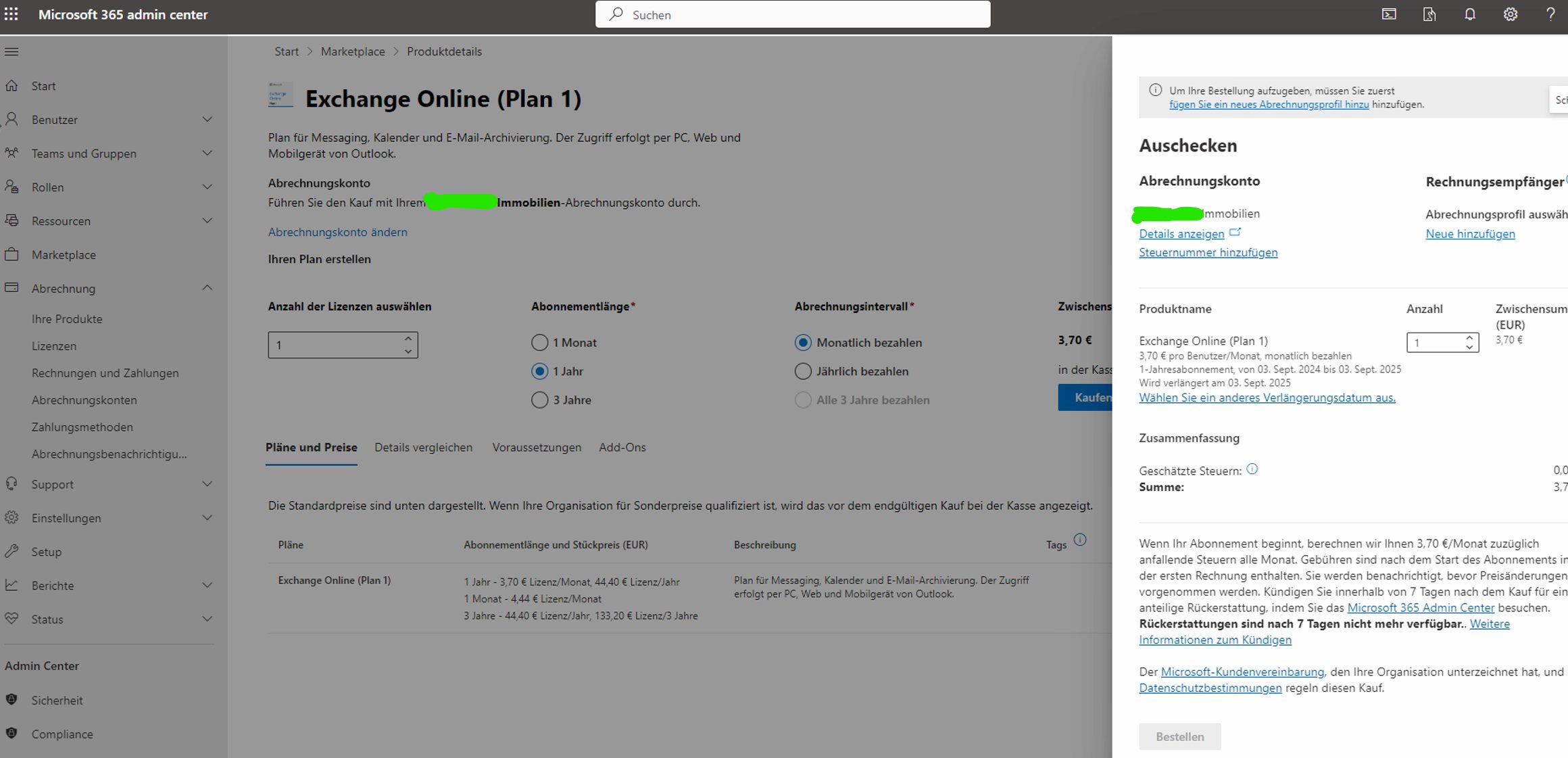The image size is (1568, 758).
Task: Click the Abrechnung card icon
Action: point(11,288)
